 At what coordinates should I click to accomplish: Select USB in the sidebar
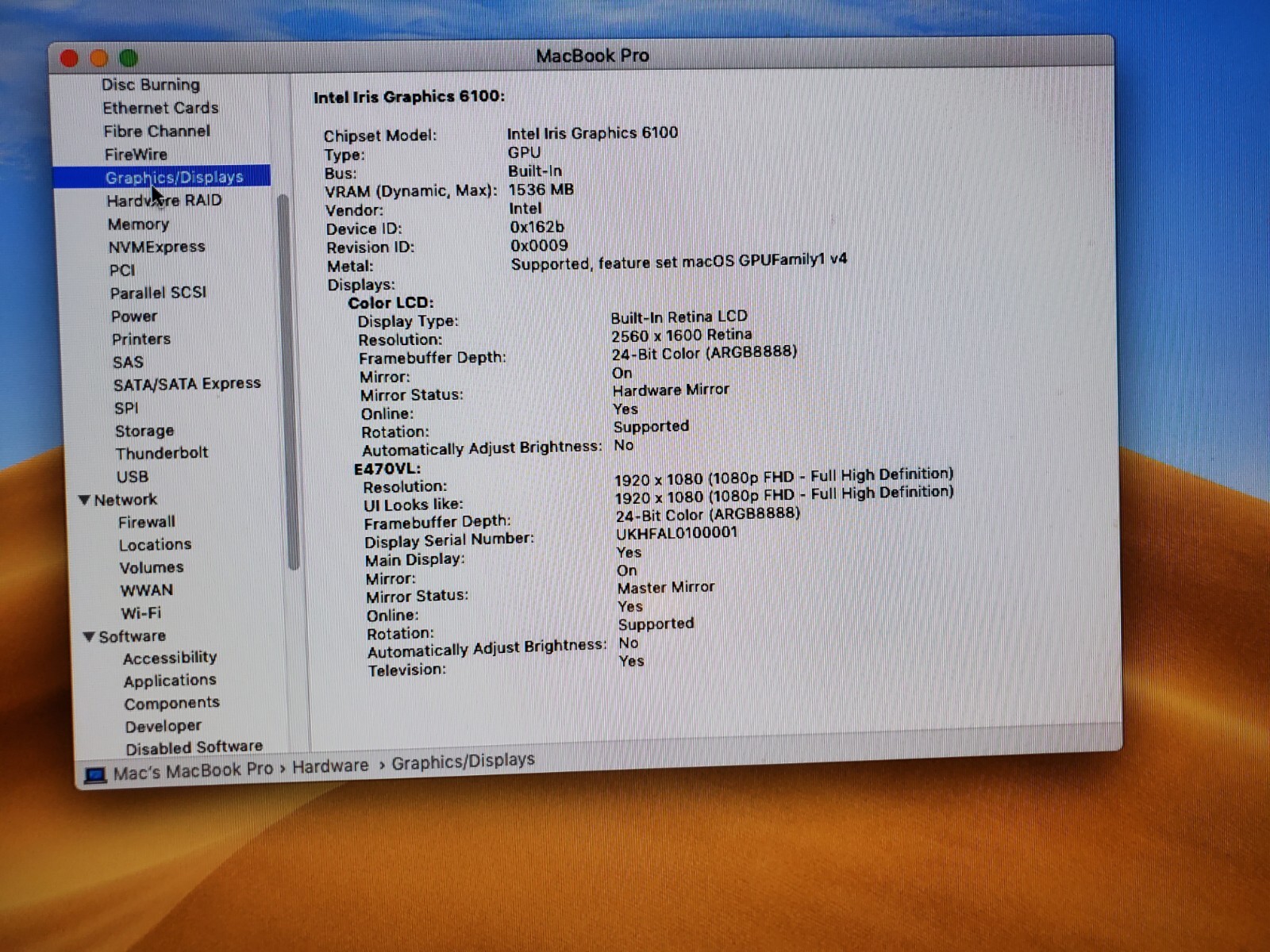pyautogui.click(x=133, y=477)
